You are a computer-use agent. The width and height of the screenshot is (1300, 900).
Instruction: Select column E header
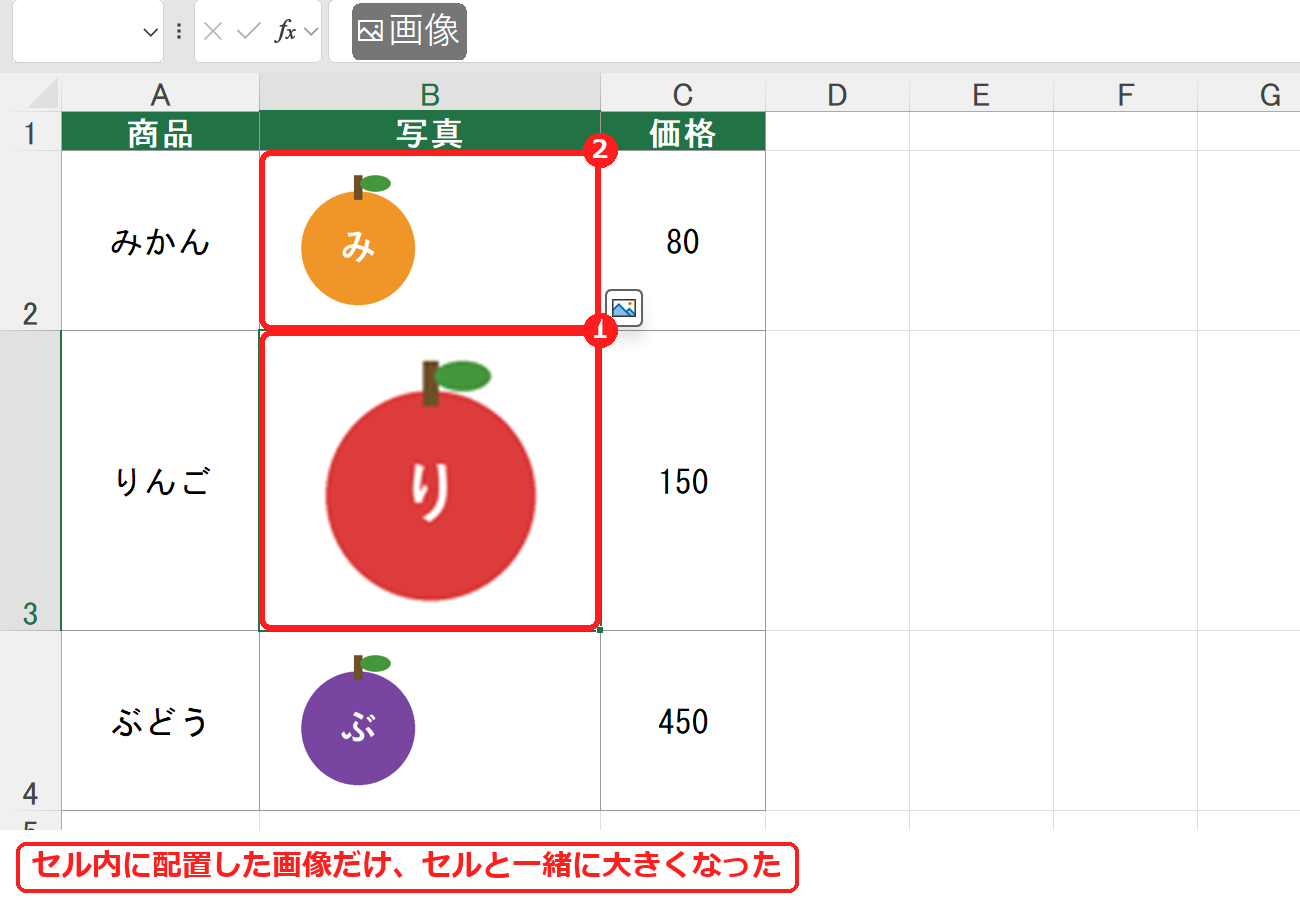coord(981,95)
